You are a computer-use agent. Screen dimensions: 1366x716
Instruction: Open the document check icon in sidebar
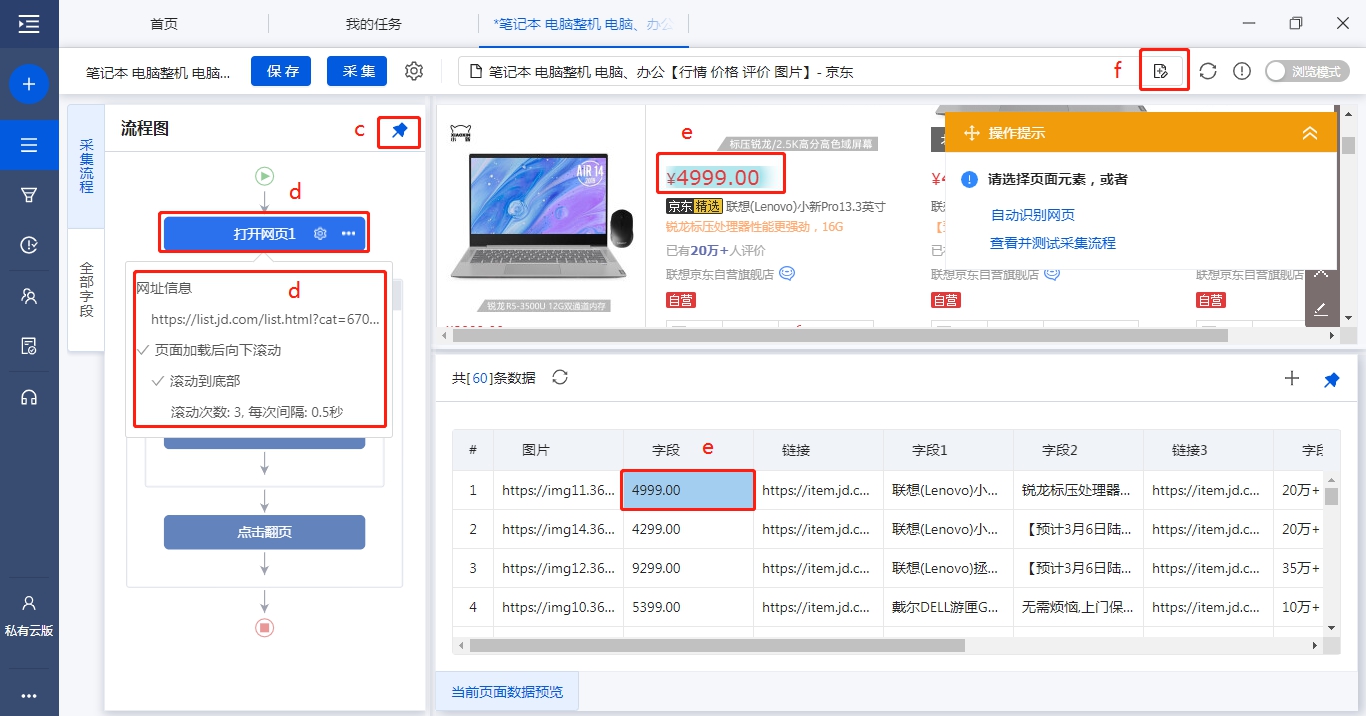(29, 347)
